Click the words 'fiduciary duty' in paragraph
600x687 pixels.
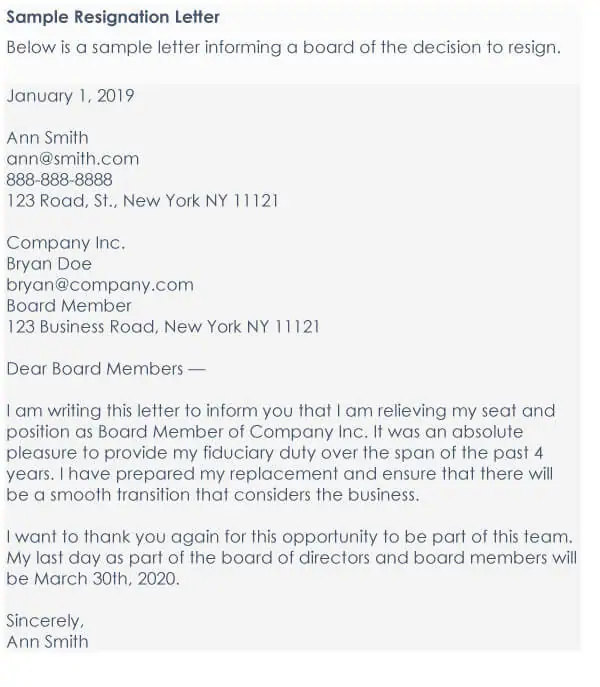tap(259, 453)
